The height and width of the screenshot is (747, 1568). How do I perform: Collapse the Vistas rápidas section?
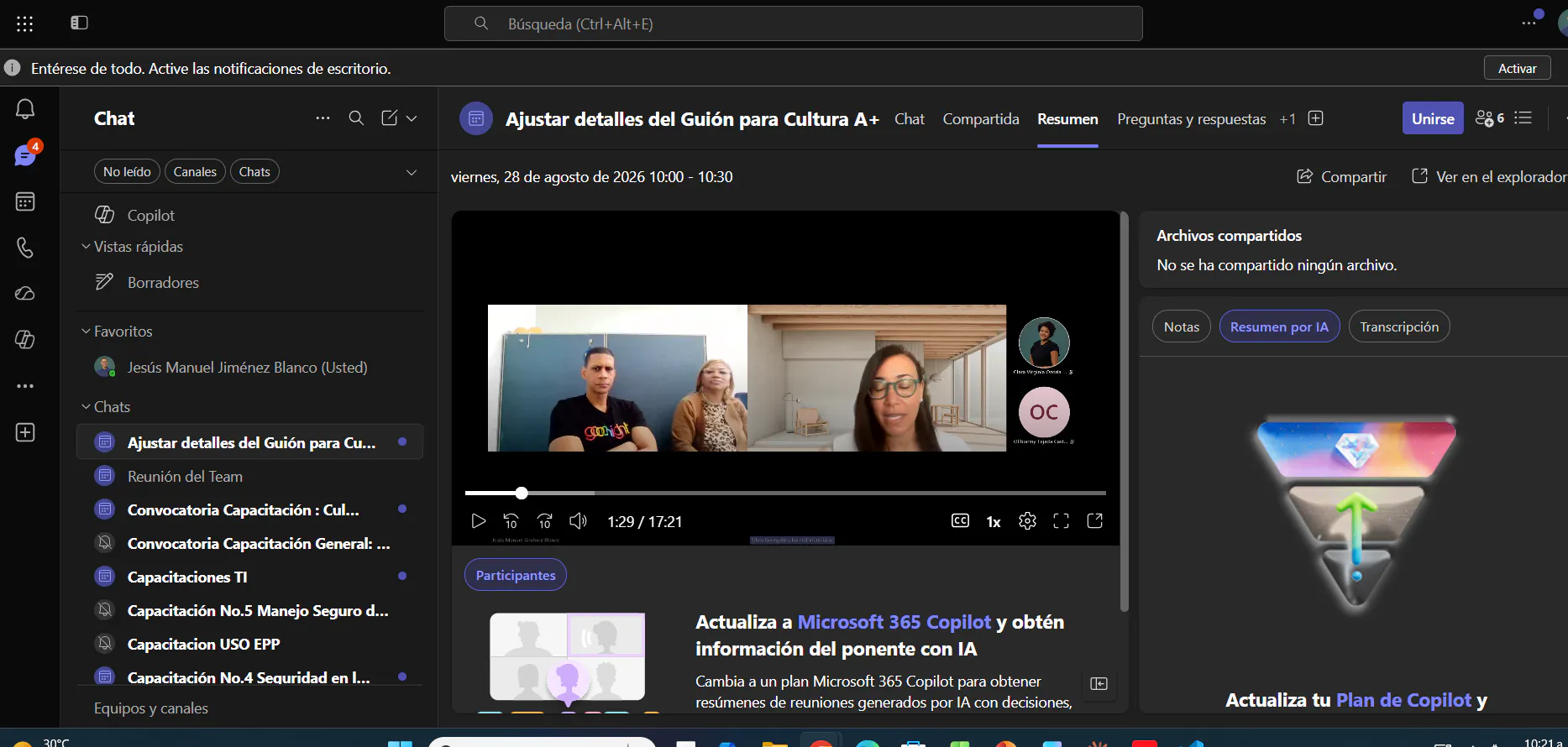86,247
